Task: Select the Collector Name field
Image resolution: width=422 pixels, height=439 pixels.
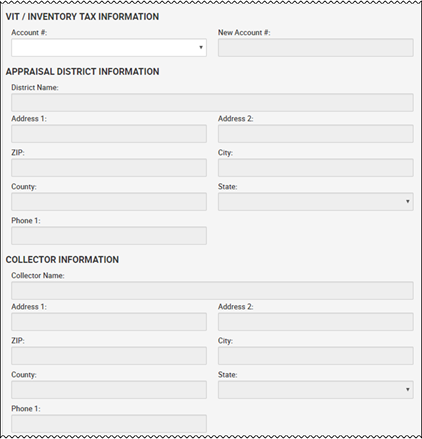Action: (x=212, y=290)
